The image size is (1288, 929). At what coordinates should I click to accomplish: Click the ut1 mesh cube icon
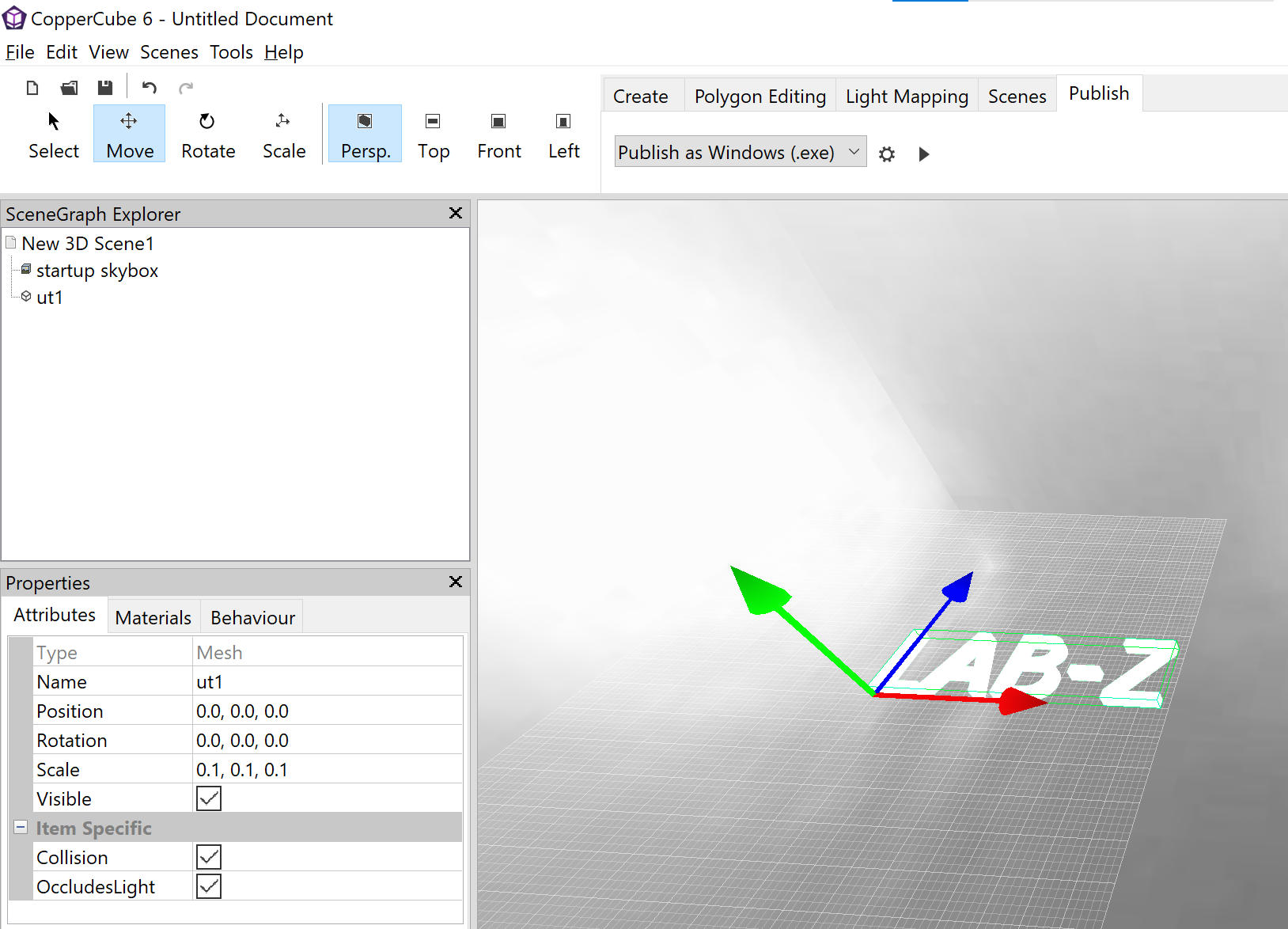[x=26, y=296]
